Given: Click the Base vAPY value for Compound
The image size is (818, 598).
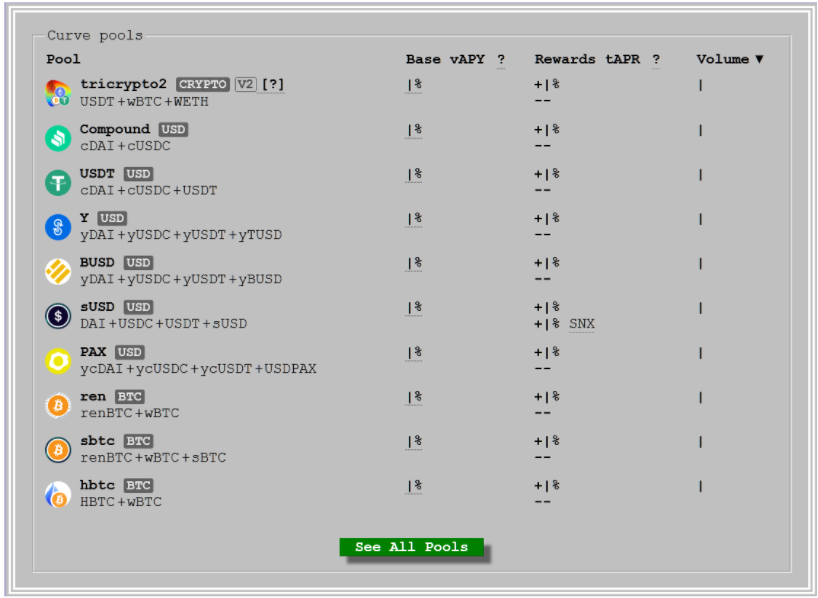Looking at the screenshot, I should point(414,129).
